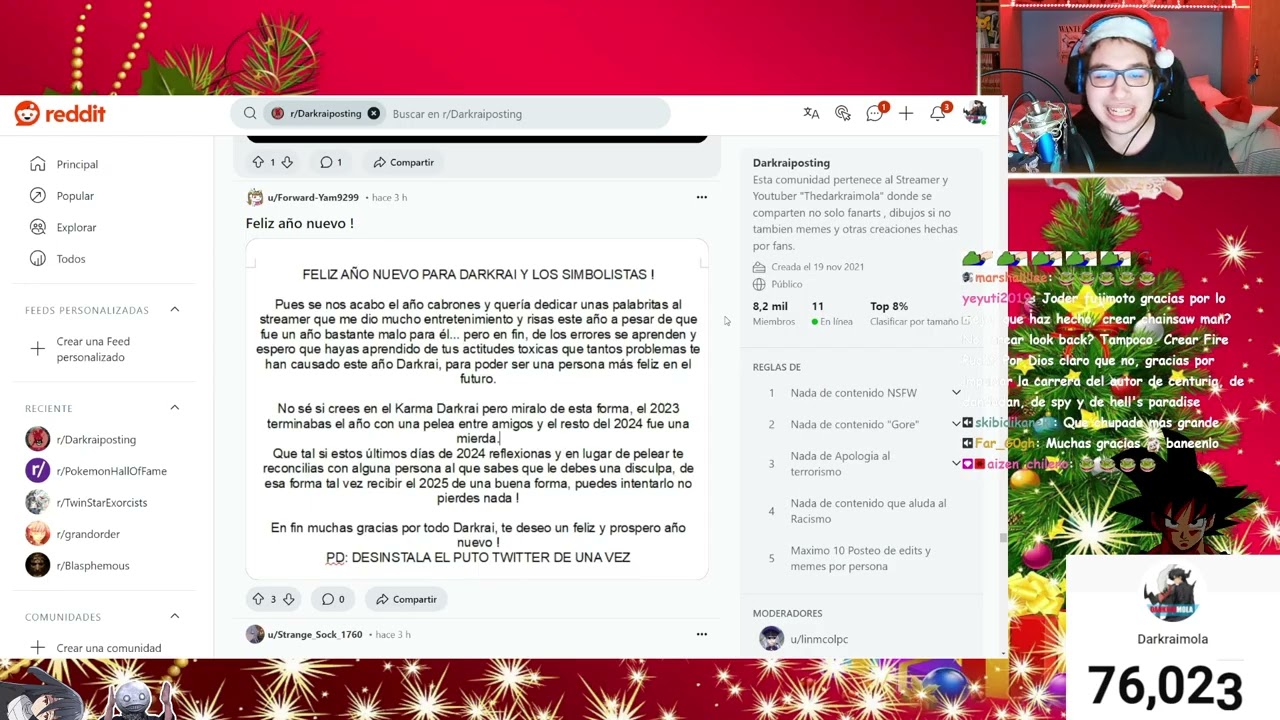Screen dimensions: 1280x720
Task: Click the subscriber count 76,023
Action: click(x=1165, y=687)
